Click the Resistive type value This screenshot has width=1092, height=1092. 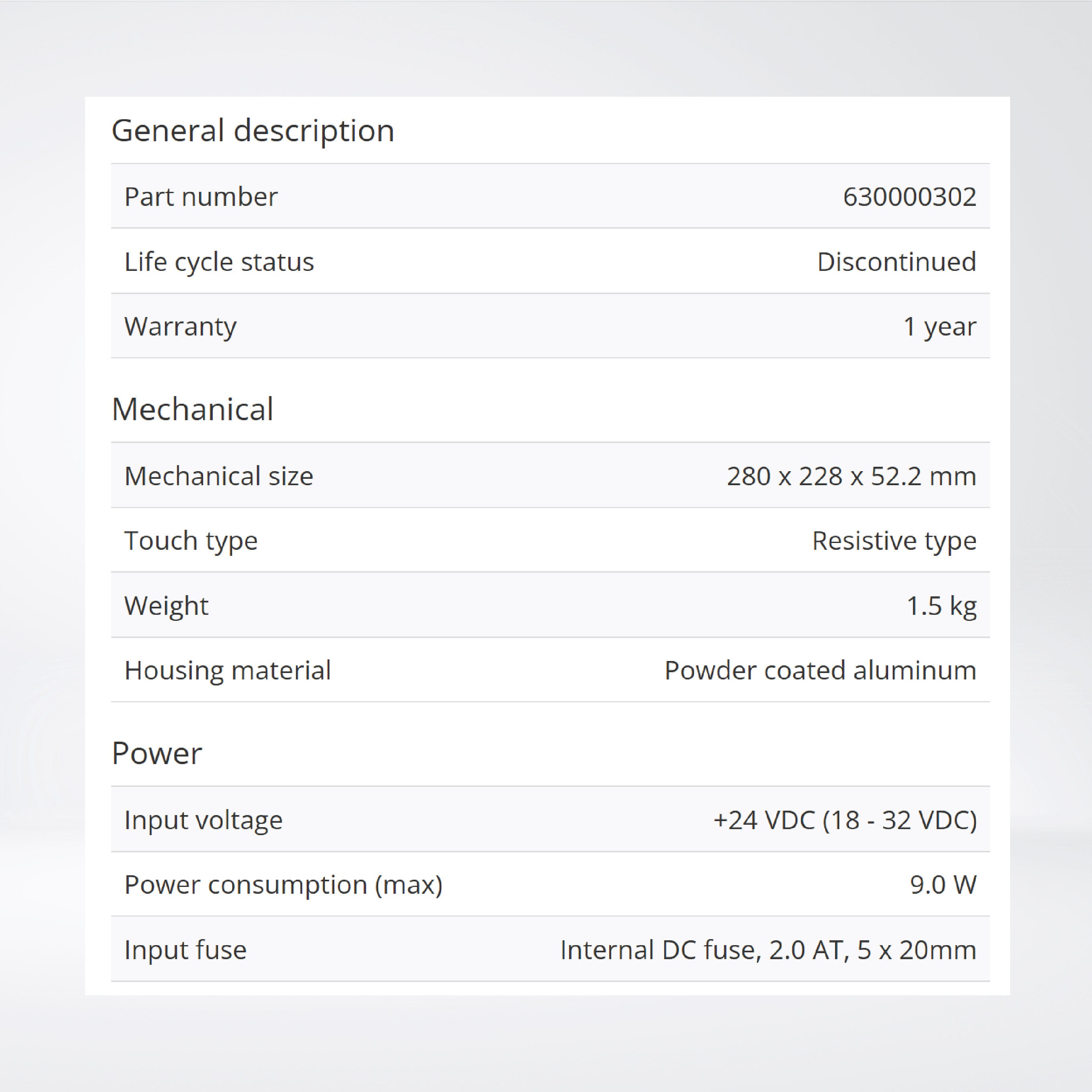point(893,540)
